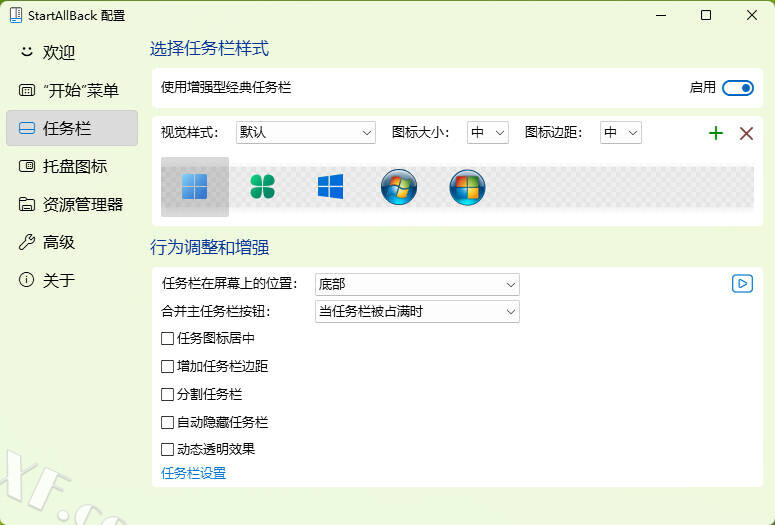Tick the 分割任务栏 checkbox
775x525 pixels.
point(168,394)
